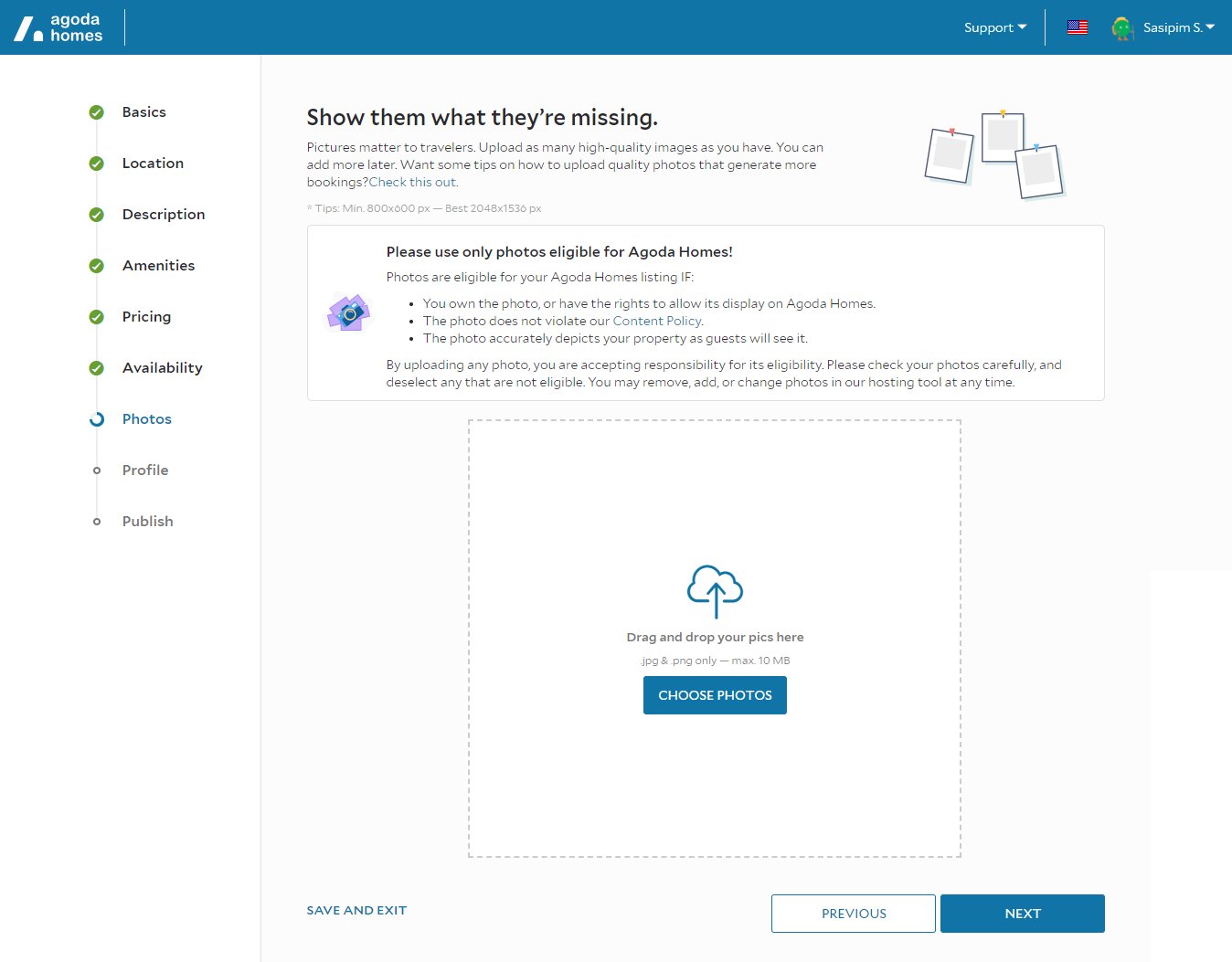Click the Agoda Homes logo
The image size is (1232, 962).
click(x=58, y=27)
